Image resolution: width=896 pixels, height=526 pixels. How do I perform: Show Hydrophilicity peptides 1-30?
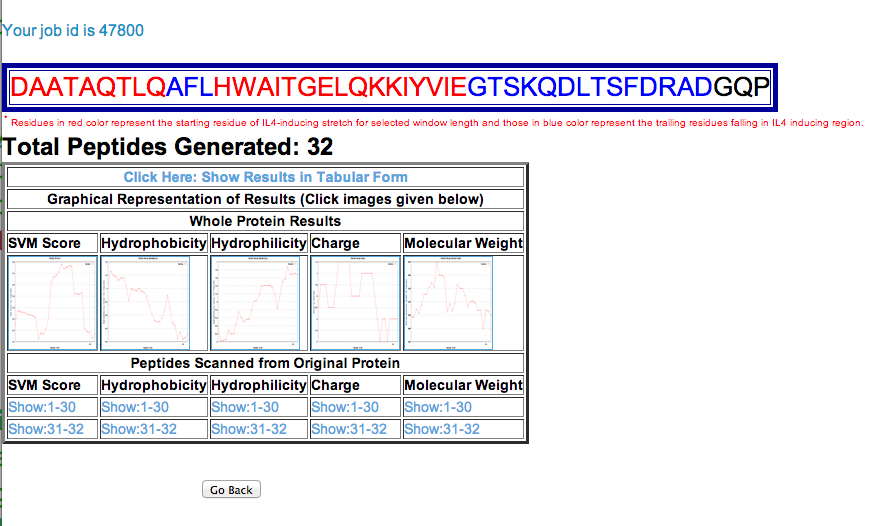coord(245,407)
